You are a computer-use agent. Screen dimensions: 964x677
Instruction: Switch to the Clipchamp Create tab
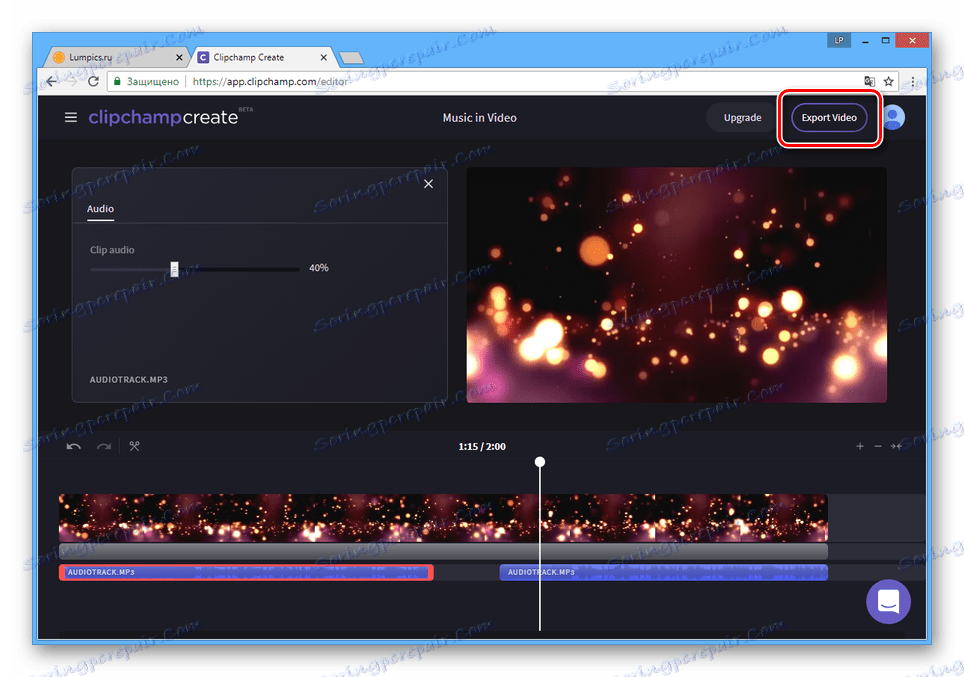pos(263,57)
